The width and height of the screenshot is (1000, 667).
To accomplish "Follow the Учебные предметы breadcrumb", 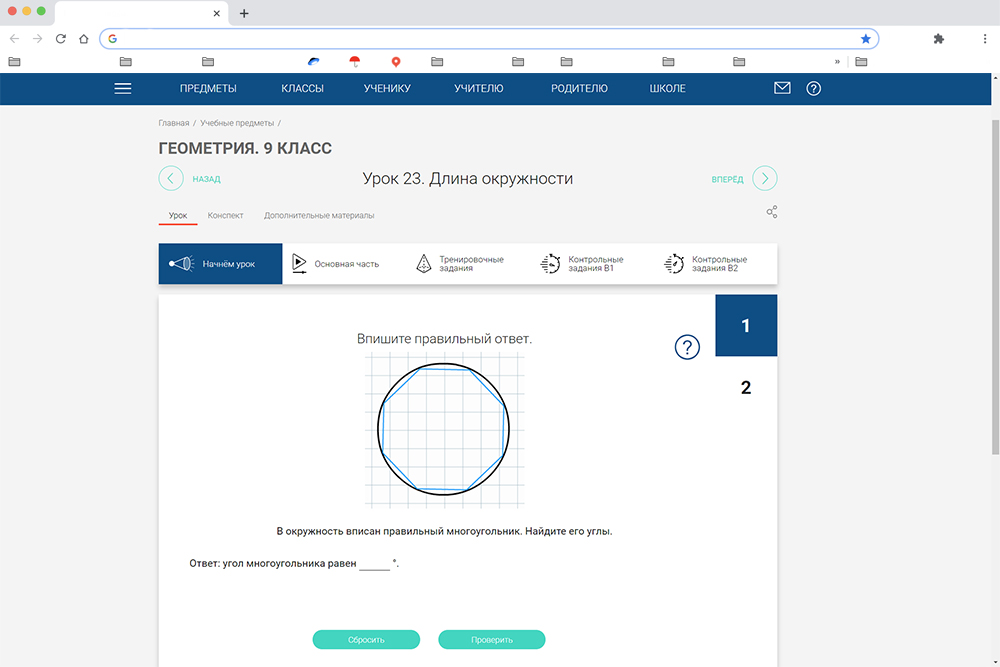I will [x=237, y=123].
